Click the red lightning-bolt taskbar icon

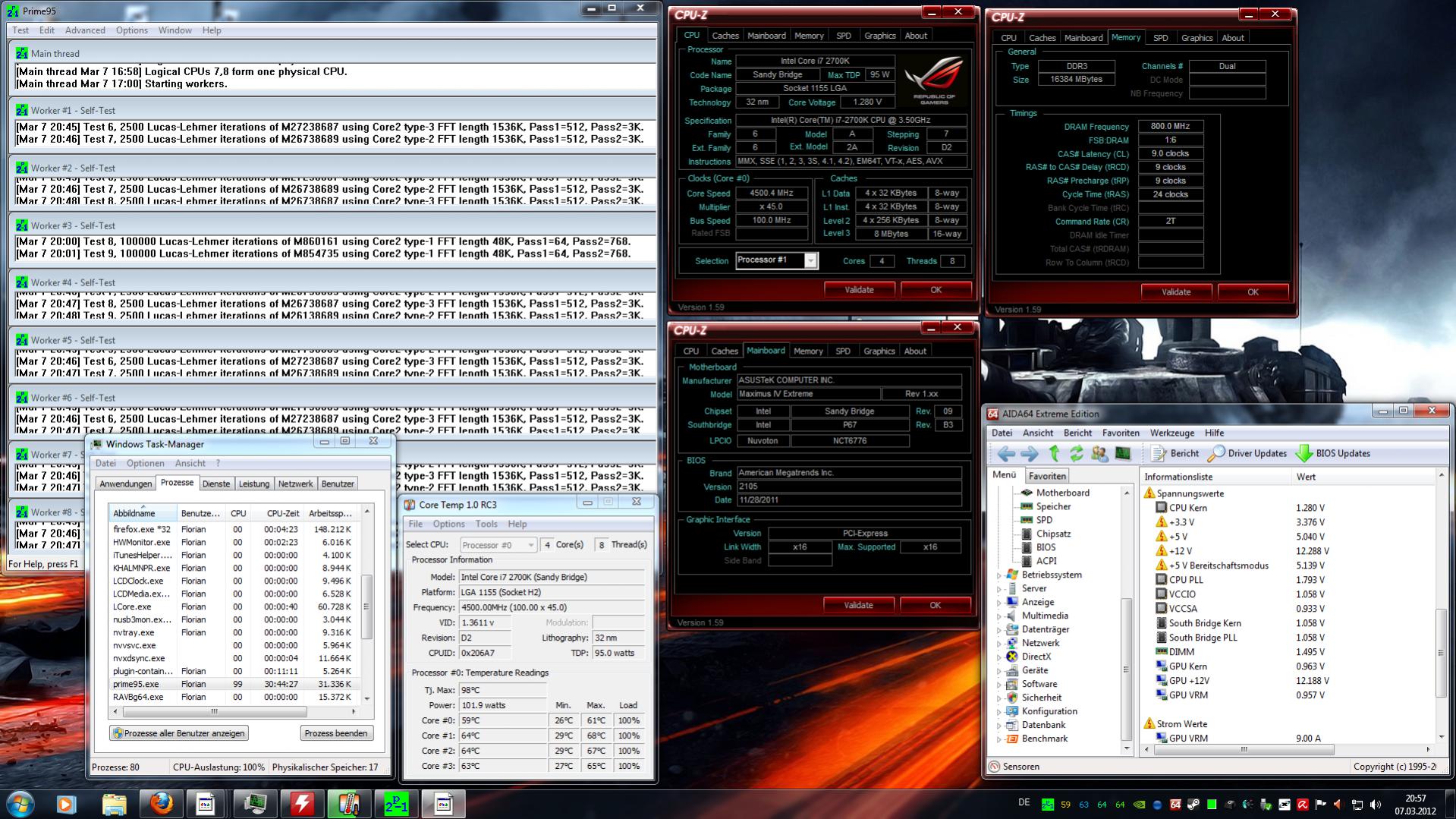pyautogui.click(x=302, y=804)
